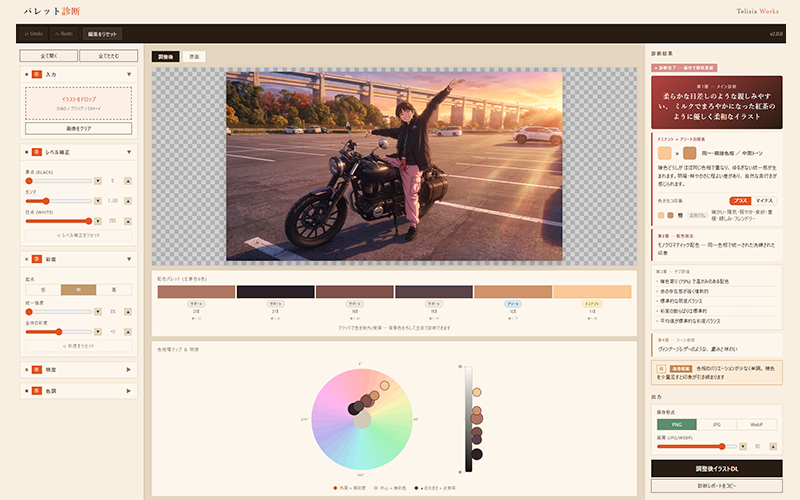Click the dark purple-gray palette swatch

tap(434, 292)
